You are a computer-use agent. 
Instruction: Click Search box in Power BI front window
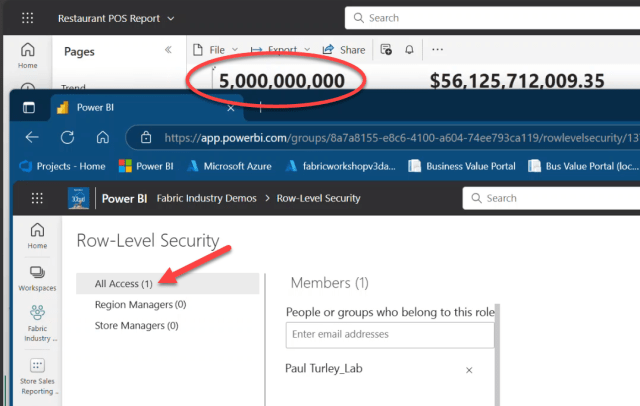(x=551, y=198)
